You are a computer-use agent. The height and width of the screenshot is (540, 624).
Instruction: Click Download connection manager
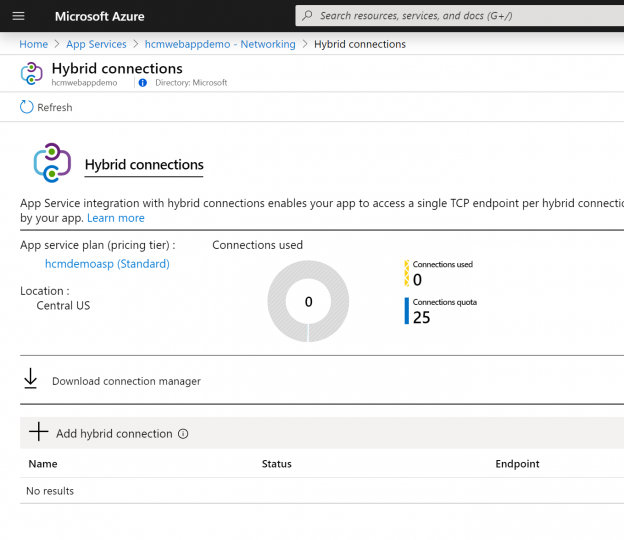click(127, 381)
